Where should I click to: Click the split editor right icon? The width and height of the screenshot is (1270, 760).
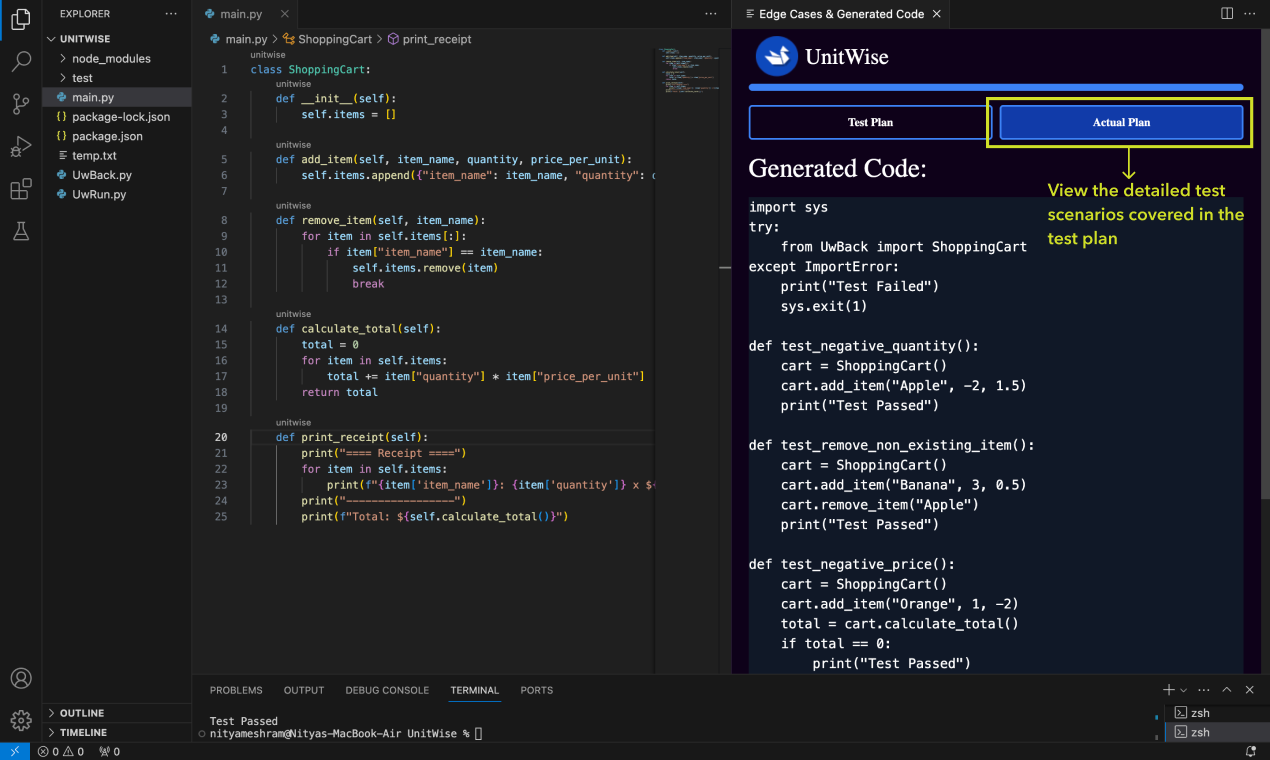point(1227,14)
